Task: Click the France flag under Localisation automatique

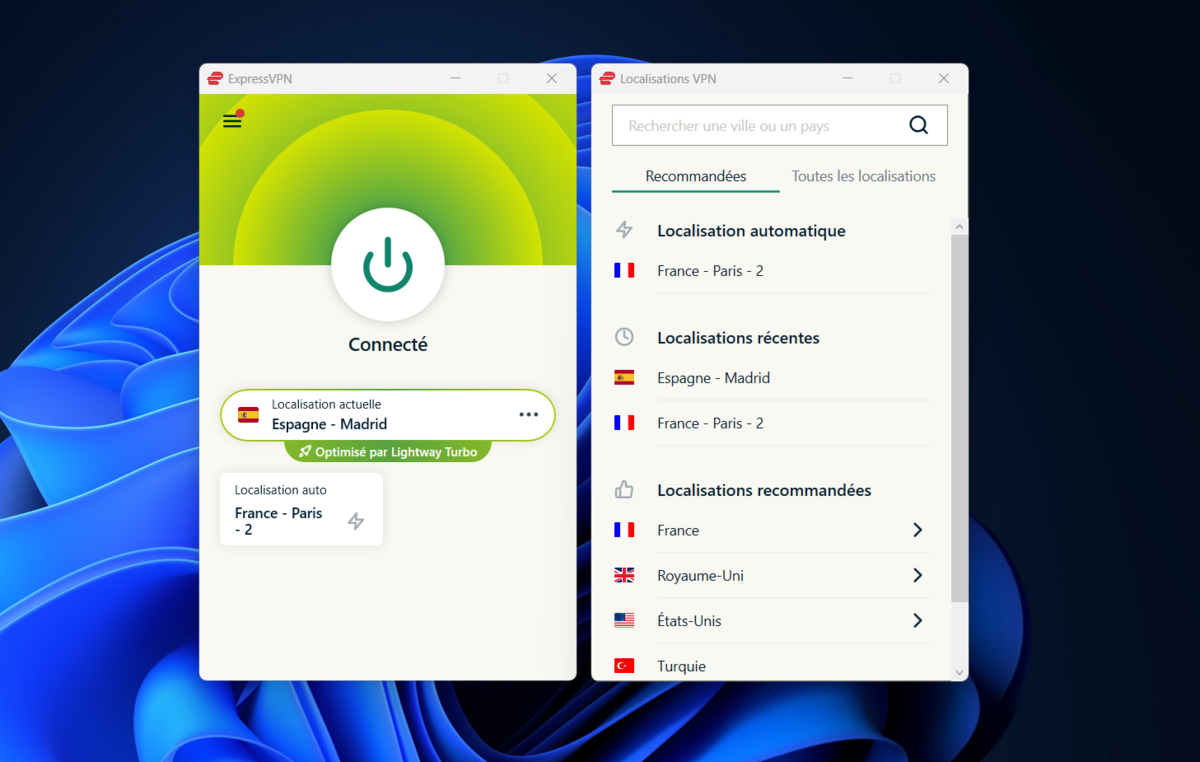Action: (x=624, y=270)
